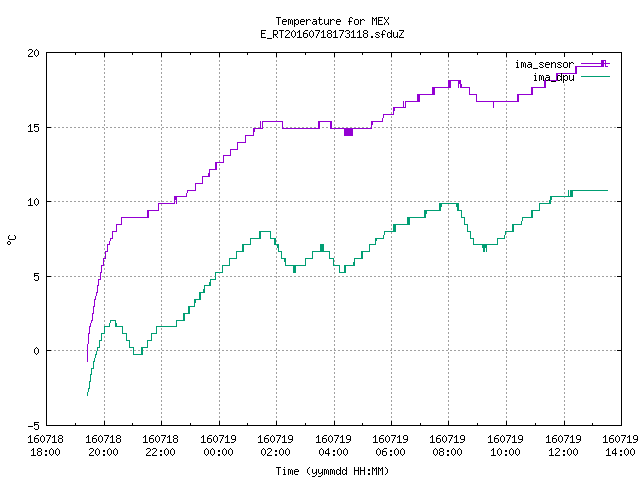
Task: Click the x-axis label 160719 04:00
Action: coord(333,445)
